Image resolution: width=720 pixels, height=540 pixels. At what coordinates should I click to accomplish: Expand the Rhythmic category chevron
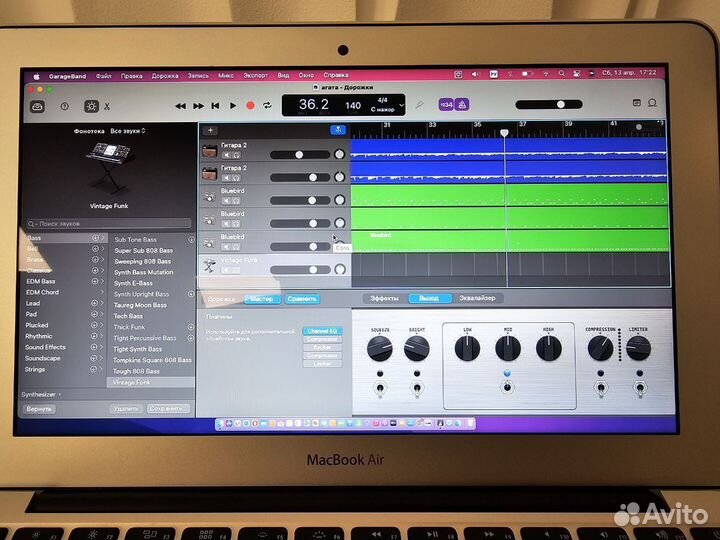tap(101, 336)
